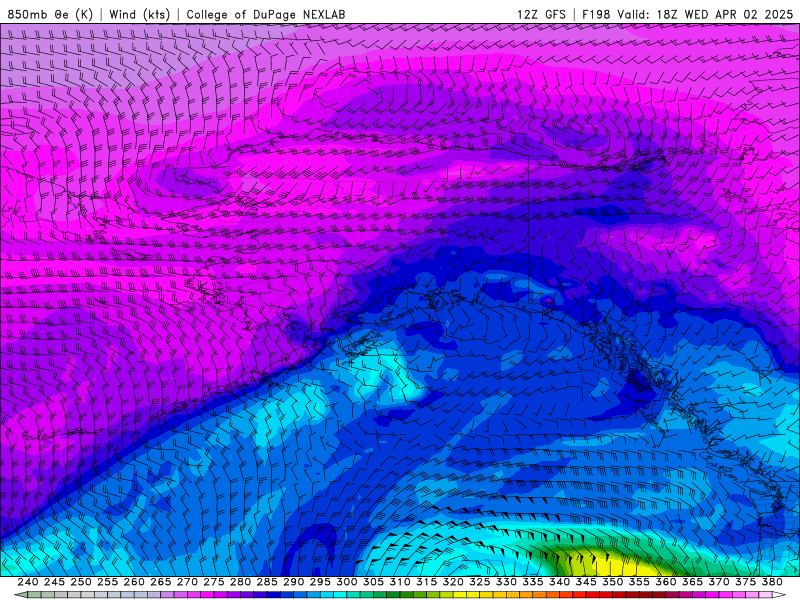Select the 335 legend number

click(x=533, y=582)
